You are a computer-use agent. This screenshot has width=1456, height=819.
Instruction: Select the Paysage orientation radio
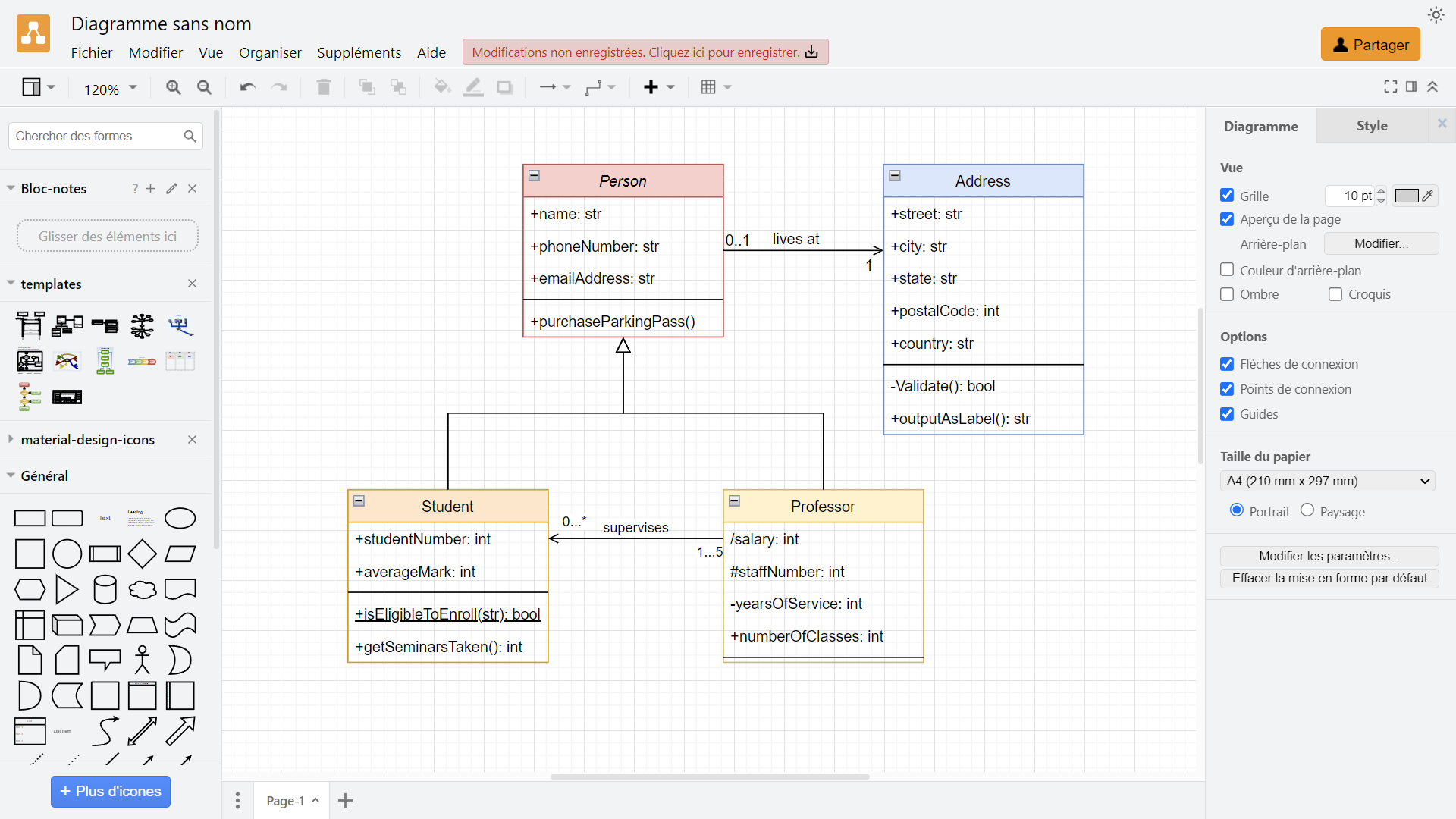tap(1307, 510)
